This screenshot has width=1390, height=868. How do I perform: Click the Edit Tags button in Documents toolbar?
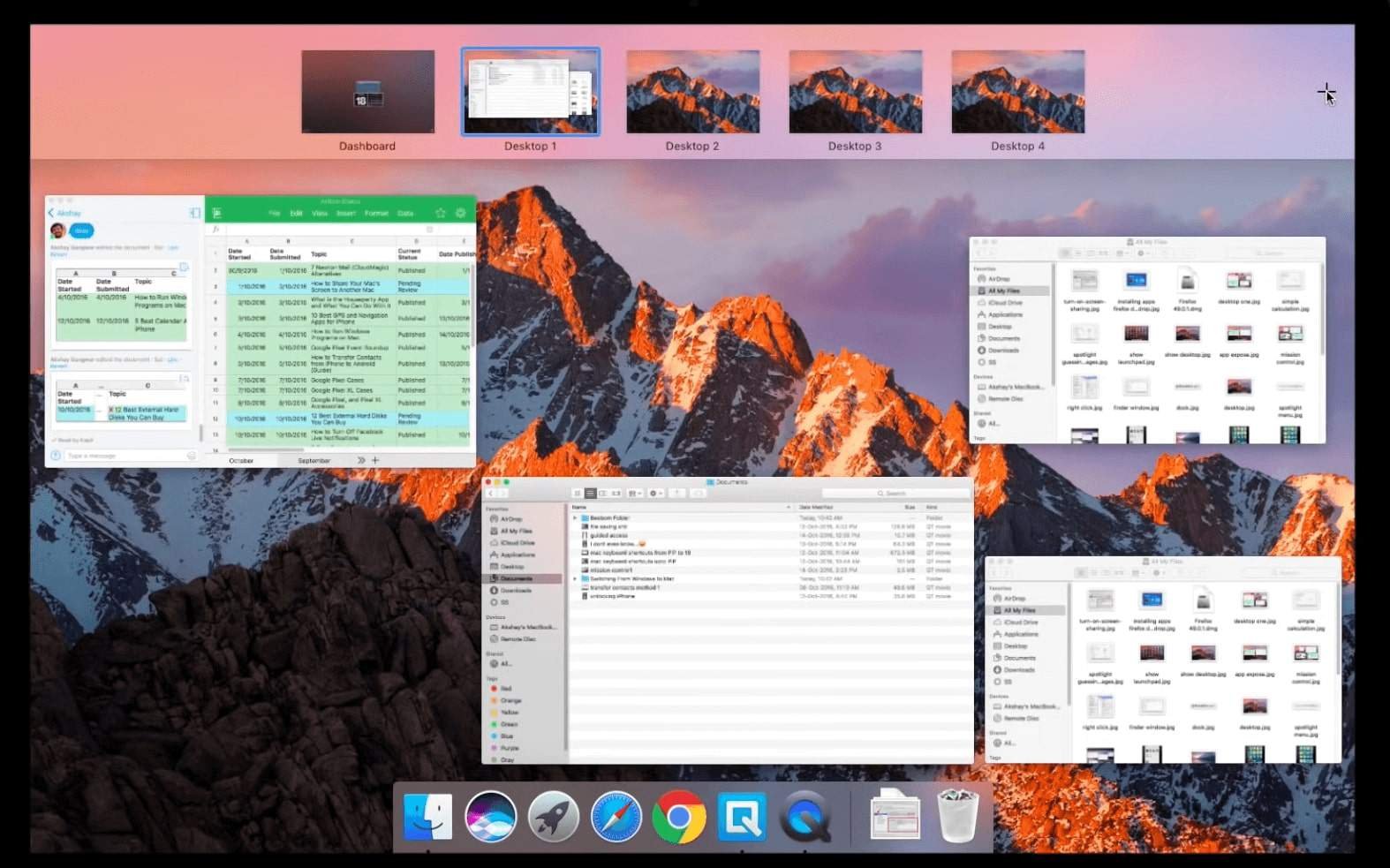[698, 493]
